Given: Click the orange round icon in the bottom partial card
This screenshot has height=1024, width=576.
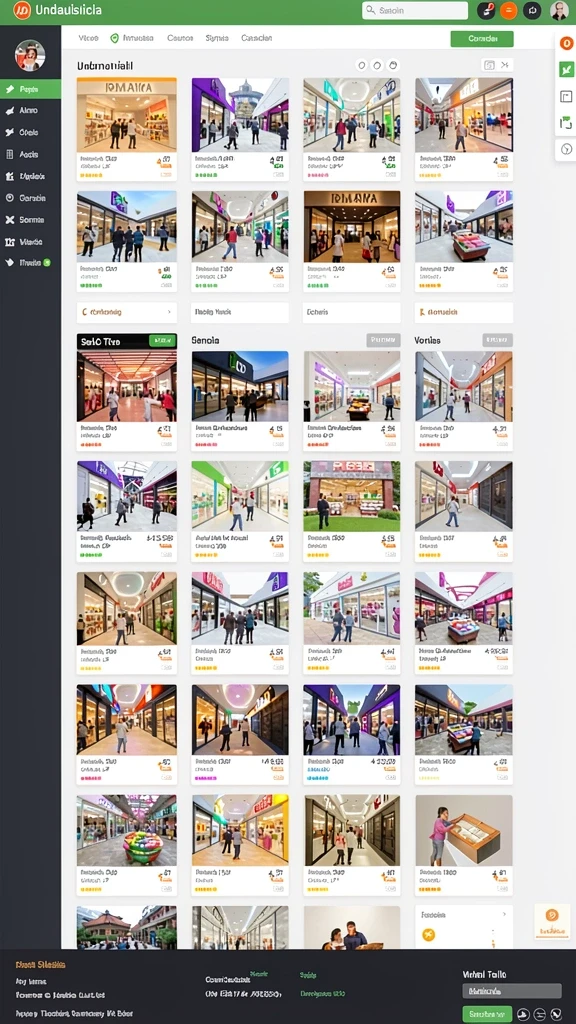Looking at the screenshot, I should [428, 935].
